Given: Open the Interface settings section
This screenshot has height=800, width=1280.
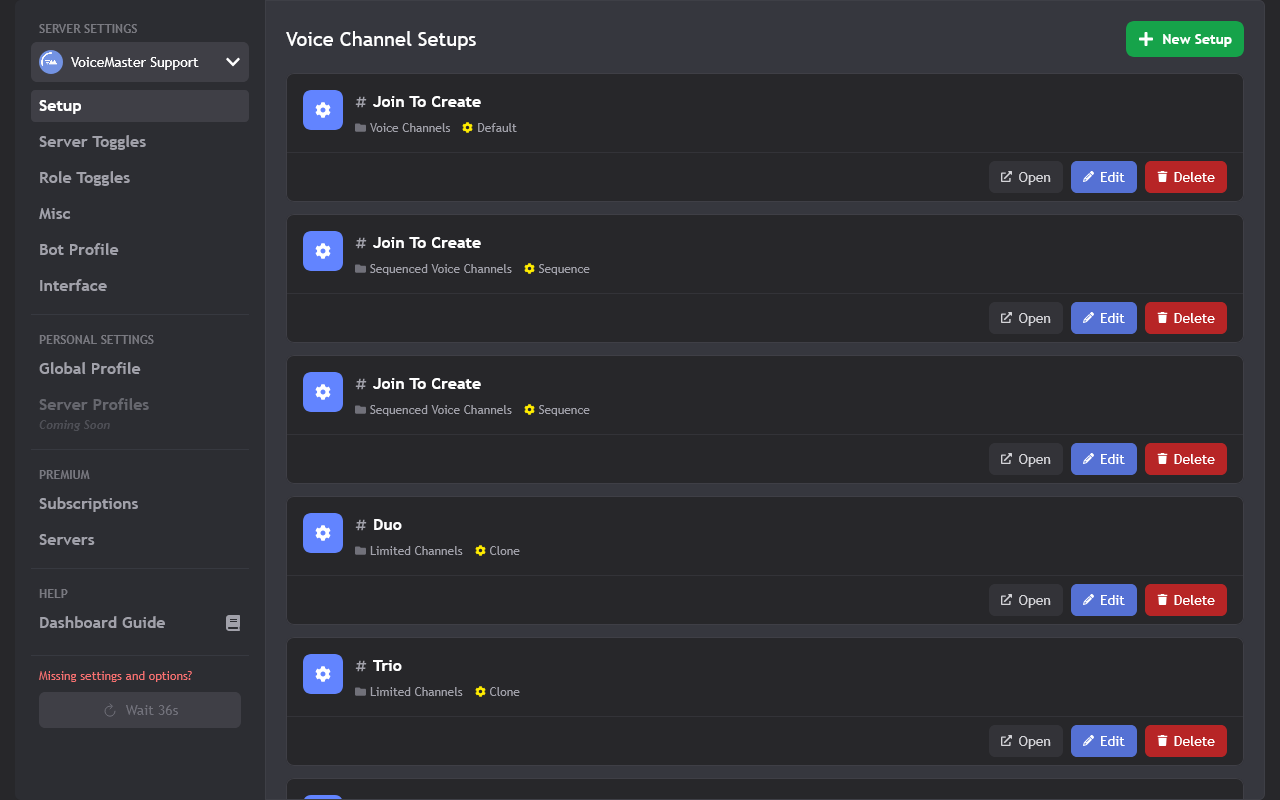Looking at the screenshot, I should click(73, 286).
